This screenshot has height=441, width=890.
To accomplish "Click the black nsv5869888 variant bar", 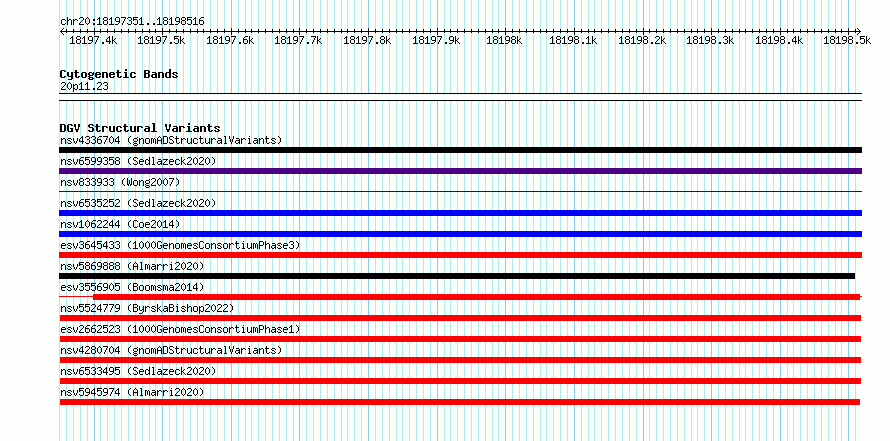I will [457, 276].
